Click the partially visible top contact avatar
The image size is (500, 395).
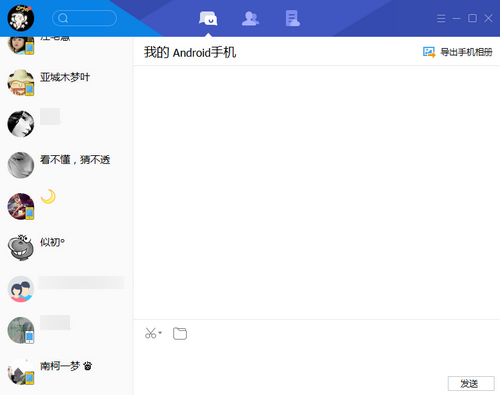21,45
